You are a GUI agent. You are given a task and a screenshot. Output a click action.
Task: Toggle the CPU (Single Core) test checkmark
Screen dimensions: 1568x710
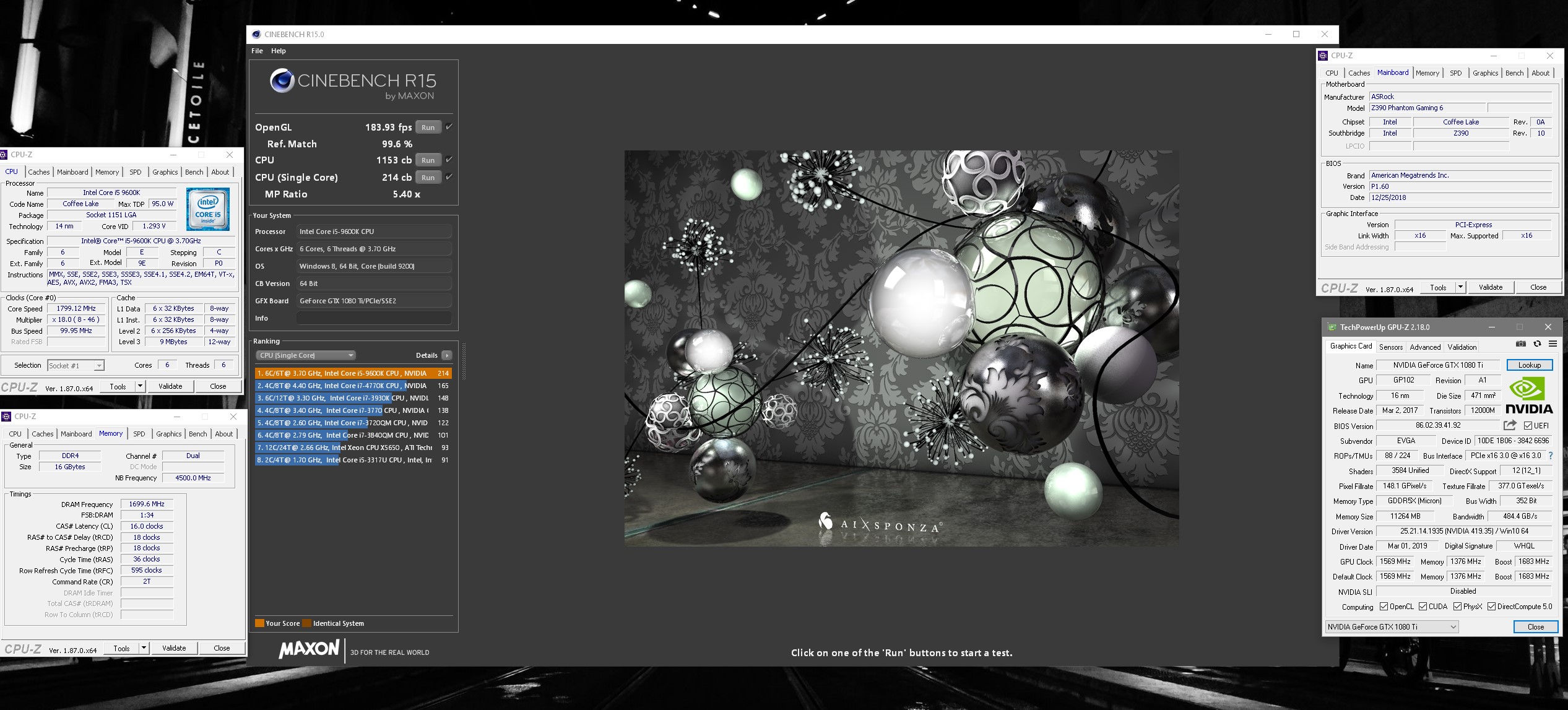point(449,177)
